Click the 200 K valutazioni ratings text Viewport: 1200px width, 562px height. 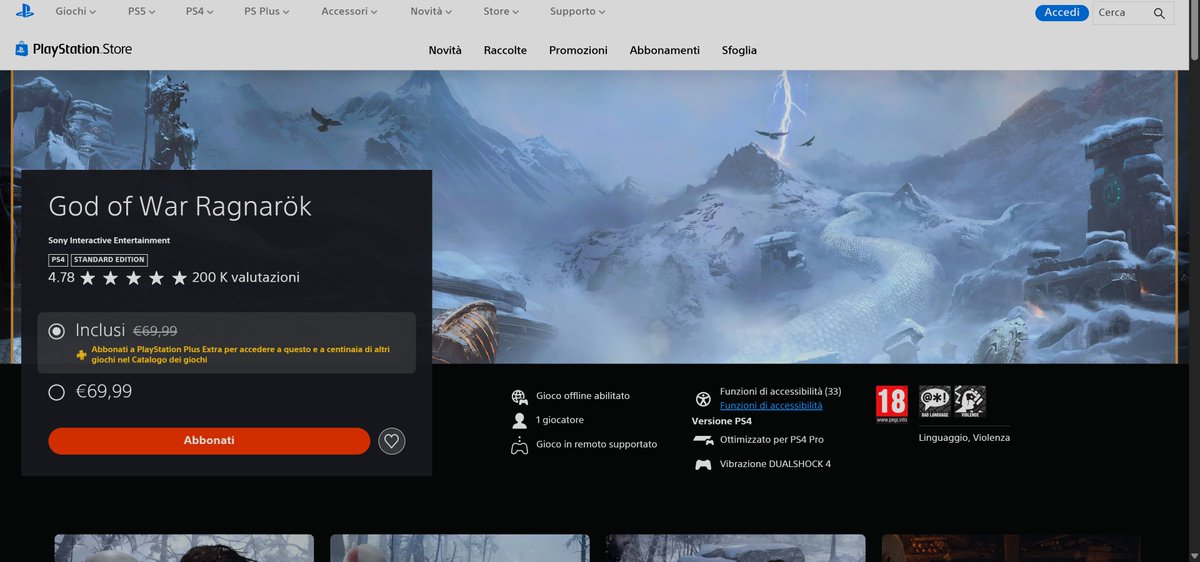[x=245, y=277]
